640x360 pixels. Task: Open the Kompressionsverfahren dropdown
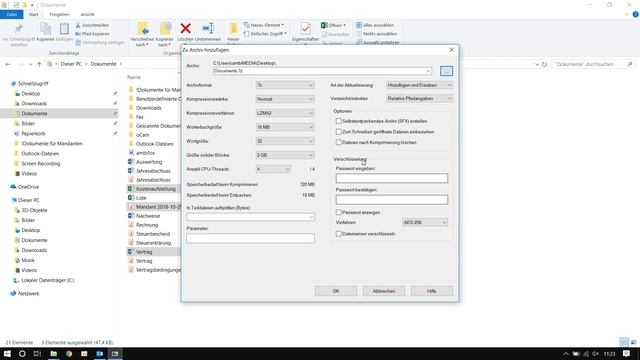(285, 113)
